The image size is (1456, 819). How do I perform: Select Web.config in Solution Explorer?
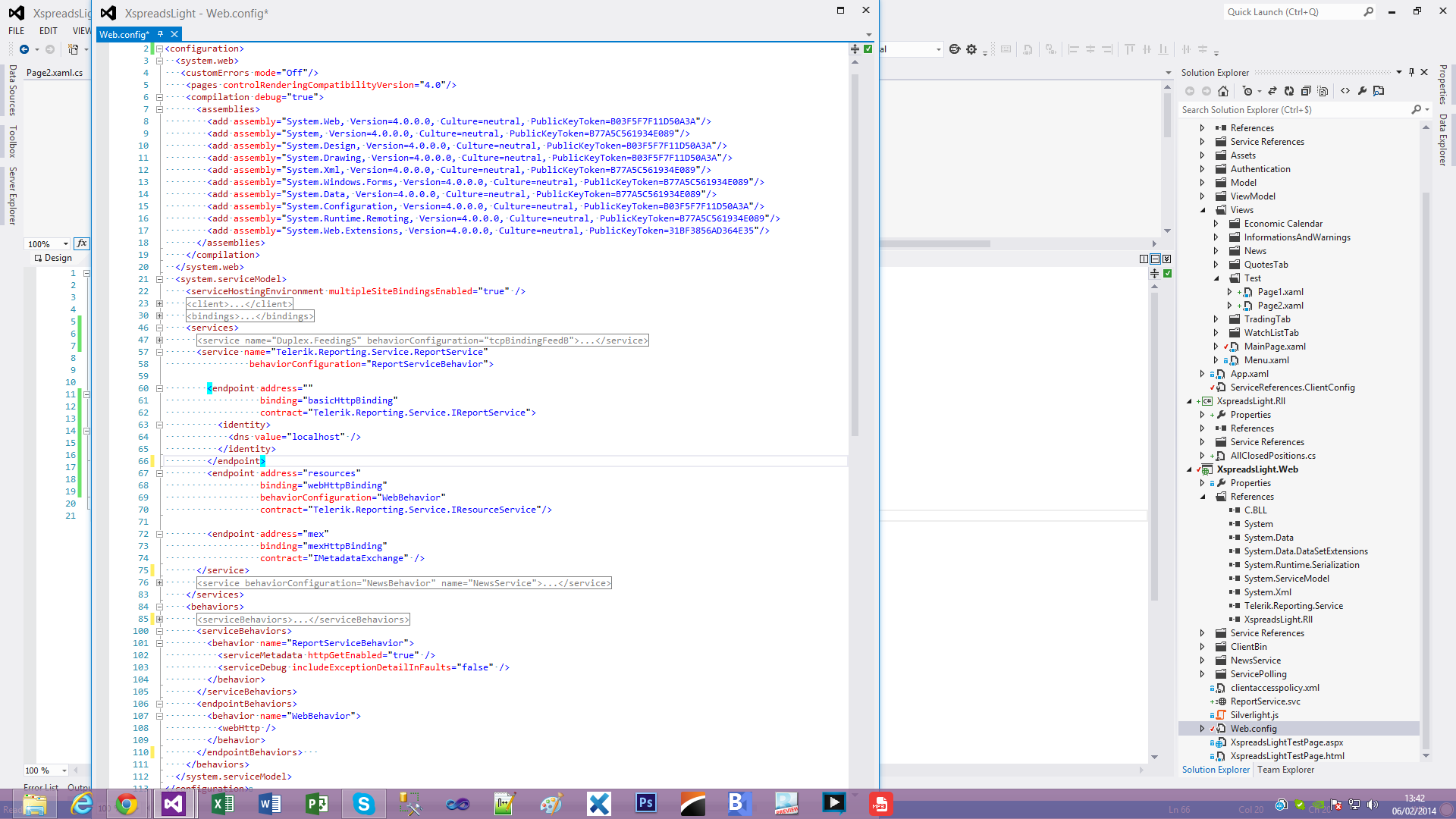coord(1254,729)
